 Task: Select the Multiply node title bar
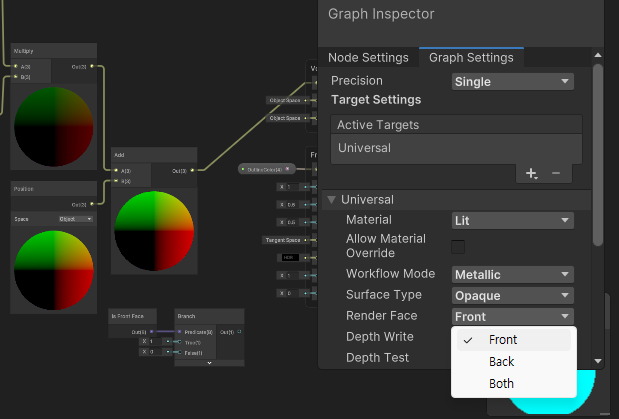coord(54,51)
